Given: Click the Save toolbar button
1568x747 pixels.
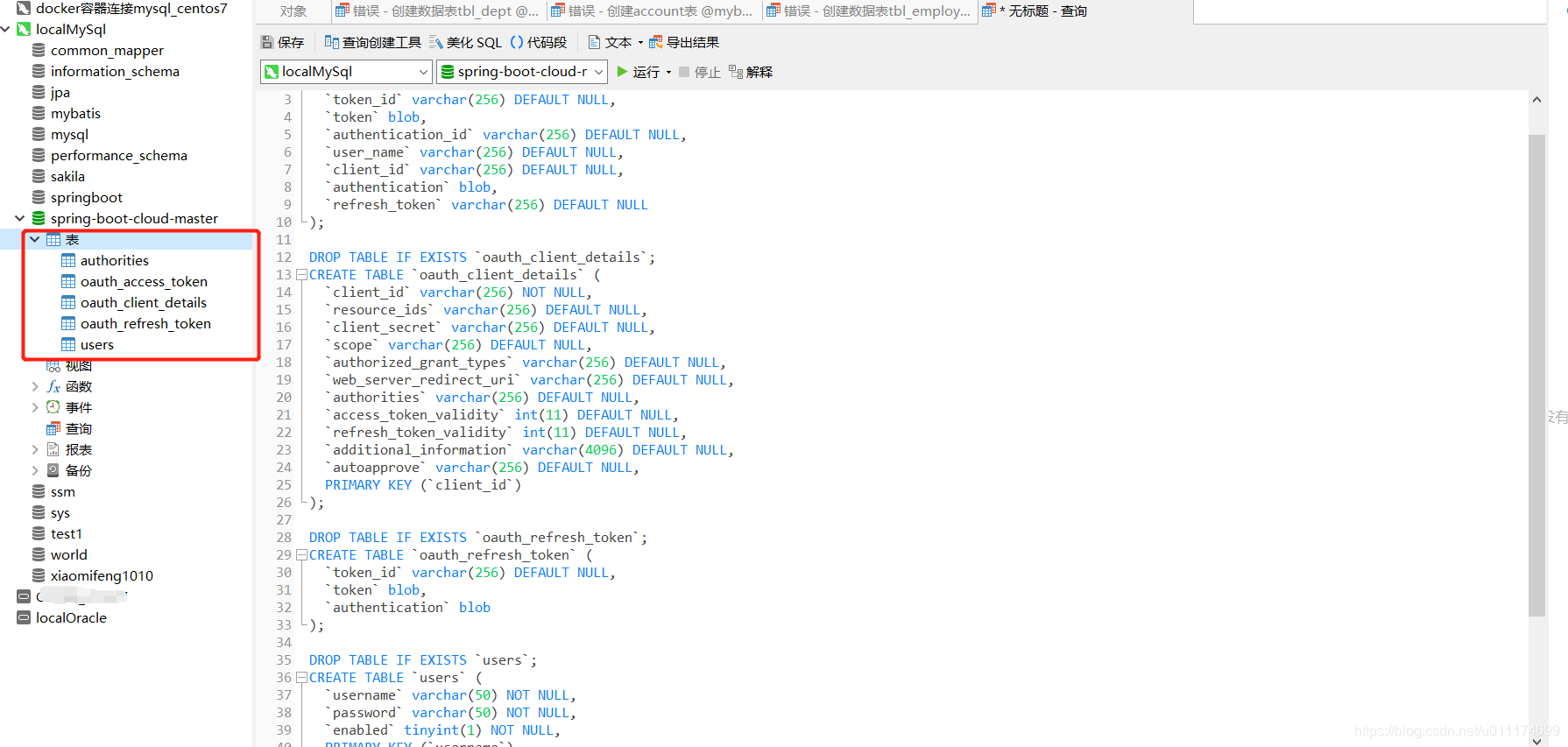Looking at the screenshot, I should (282, 42).
